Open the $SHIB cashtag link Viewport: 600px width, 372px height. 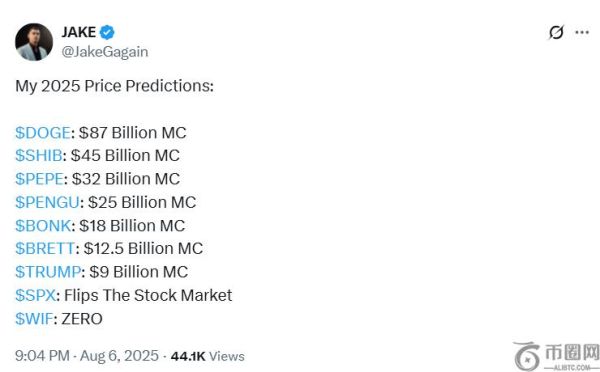39,156
